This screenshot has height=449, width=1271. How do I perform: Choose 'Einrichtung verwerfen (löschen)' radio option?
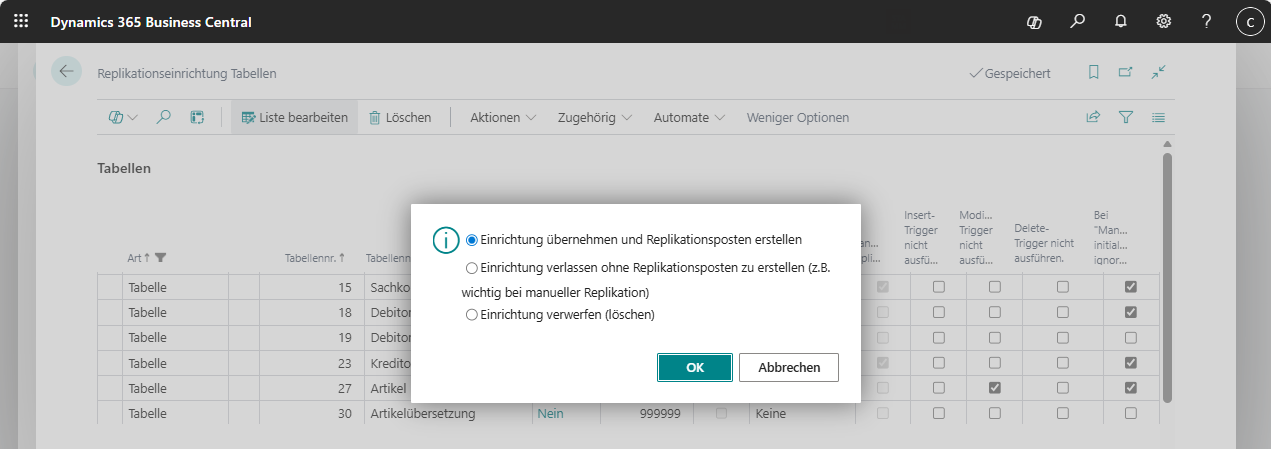pos(472,315)
